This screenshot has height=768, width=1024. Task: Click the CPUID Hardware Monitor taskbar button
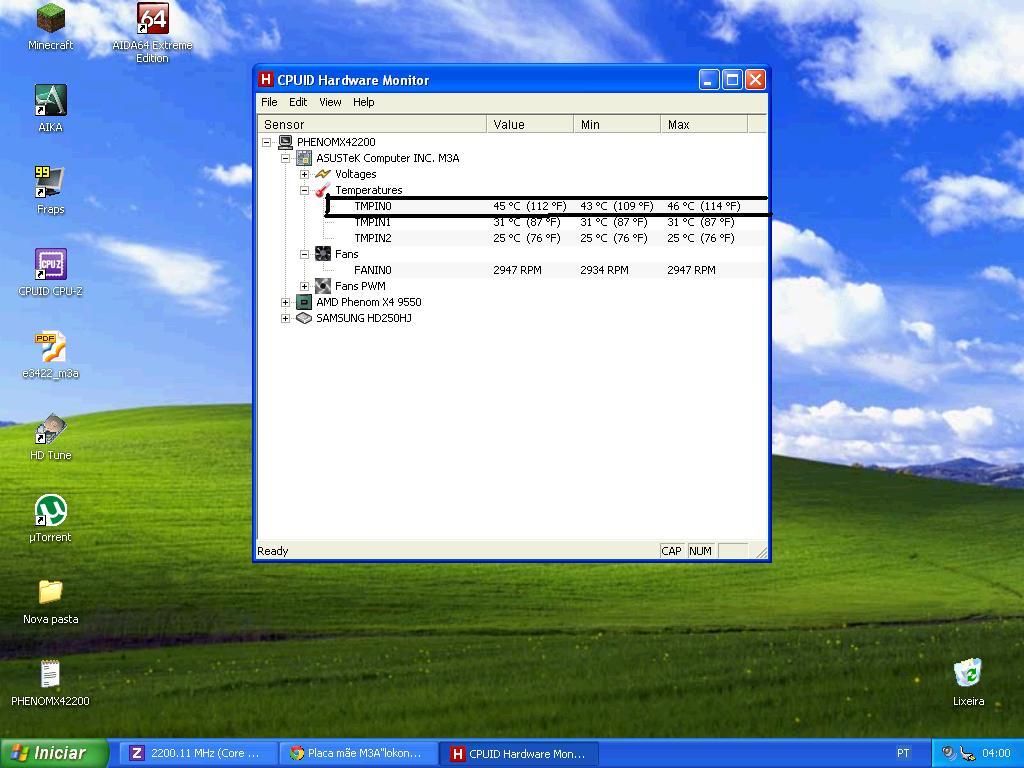click(x=519, y=753)
